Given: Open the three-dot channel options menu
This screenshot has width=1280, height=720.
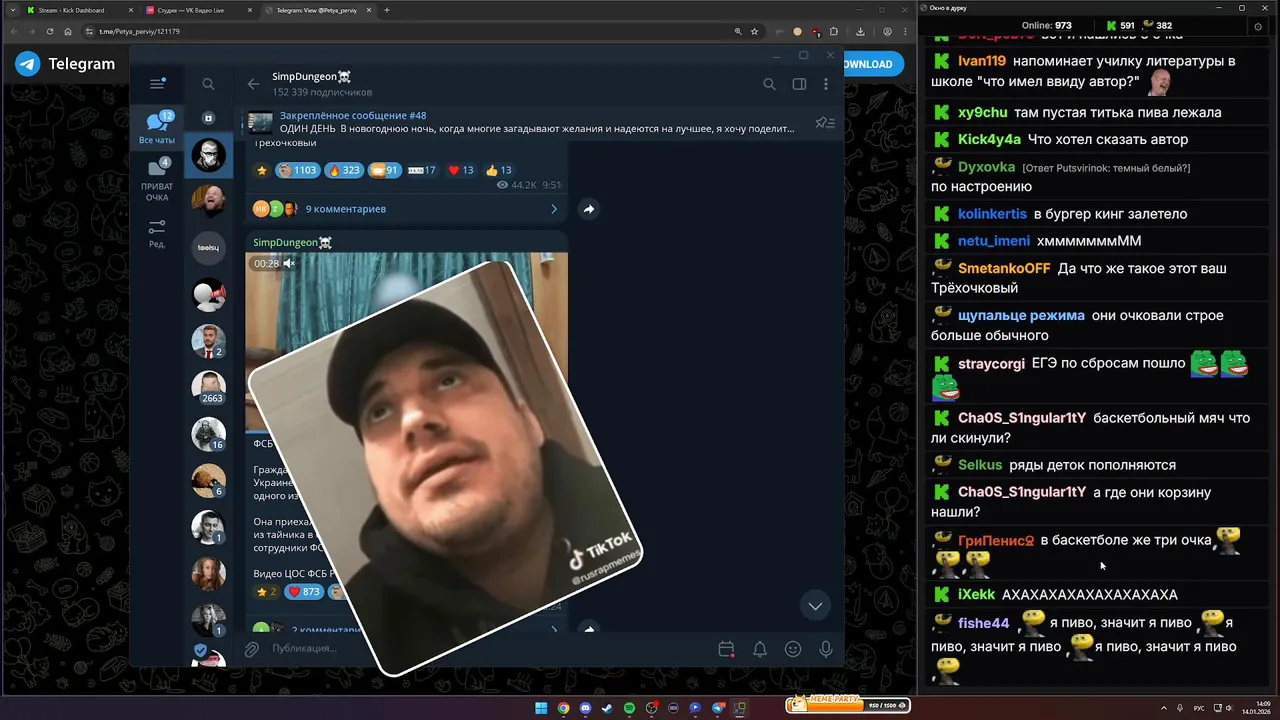Looking at the screenshot, I should pos(828,84).
